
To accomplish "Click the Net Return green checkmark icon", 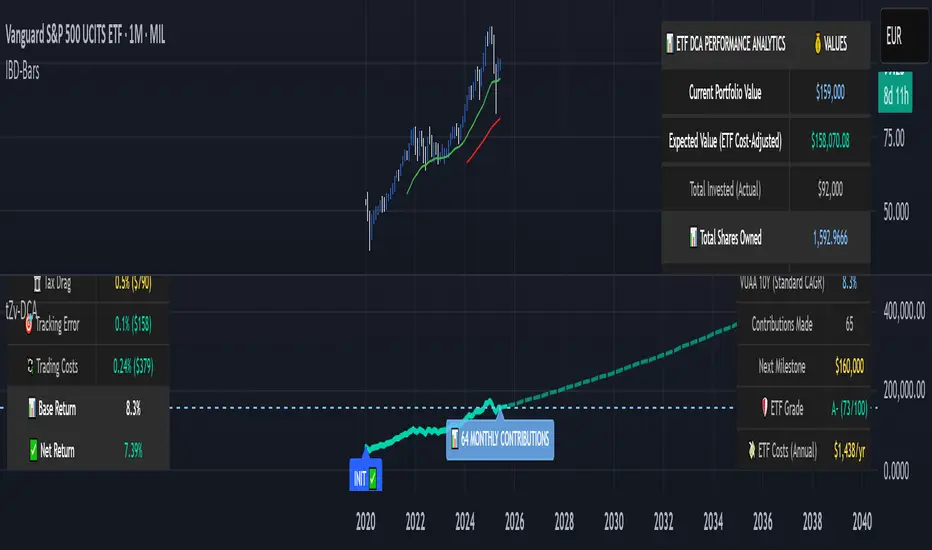I will pyautogui.click(x=33, y=450).
